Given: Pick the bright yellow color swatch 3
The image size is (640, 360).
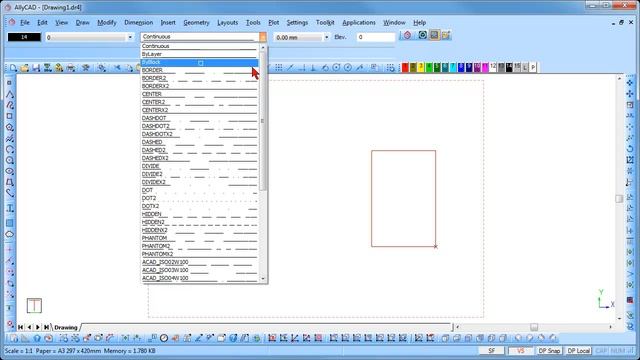Looking at the screenshot, I should click(x=421, y=67).
